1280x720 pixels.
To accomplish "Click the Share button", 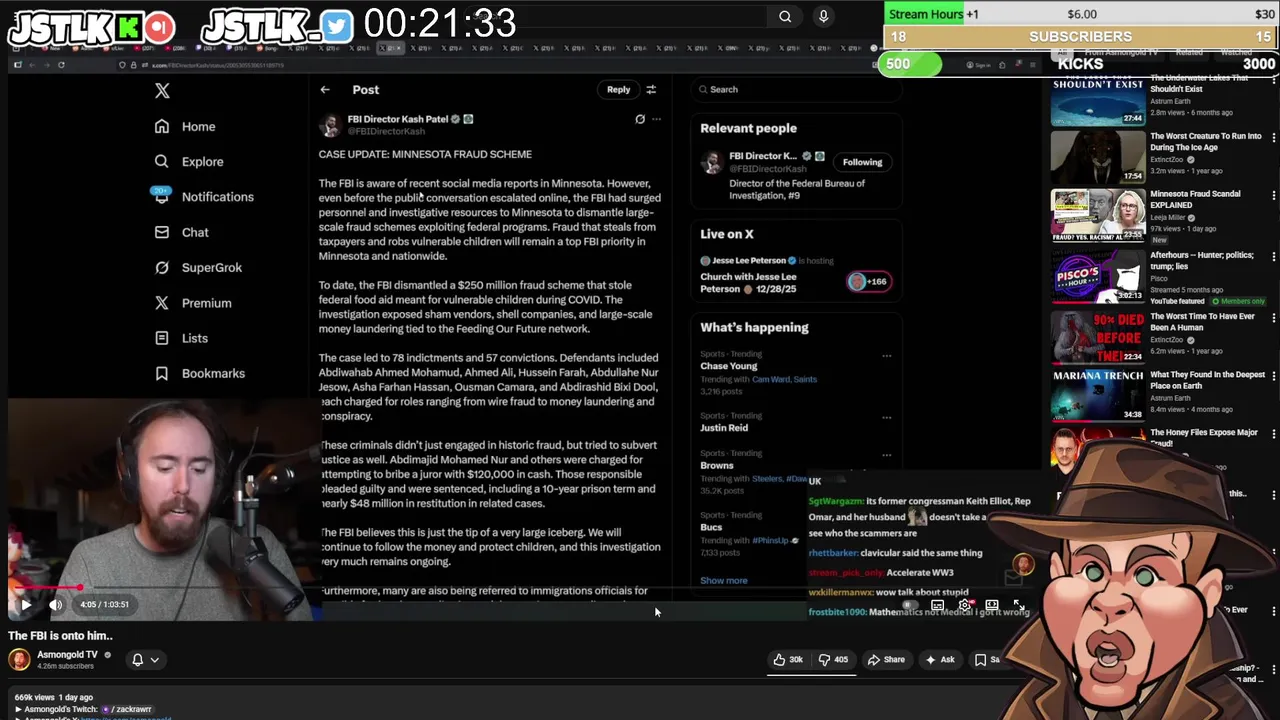I will coord(886,660).
